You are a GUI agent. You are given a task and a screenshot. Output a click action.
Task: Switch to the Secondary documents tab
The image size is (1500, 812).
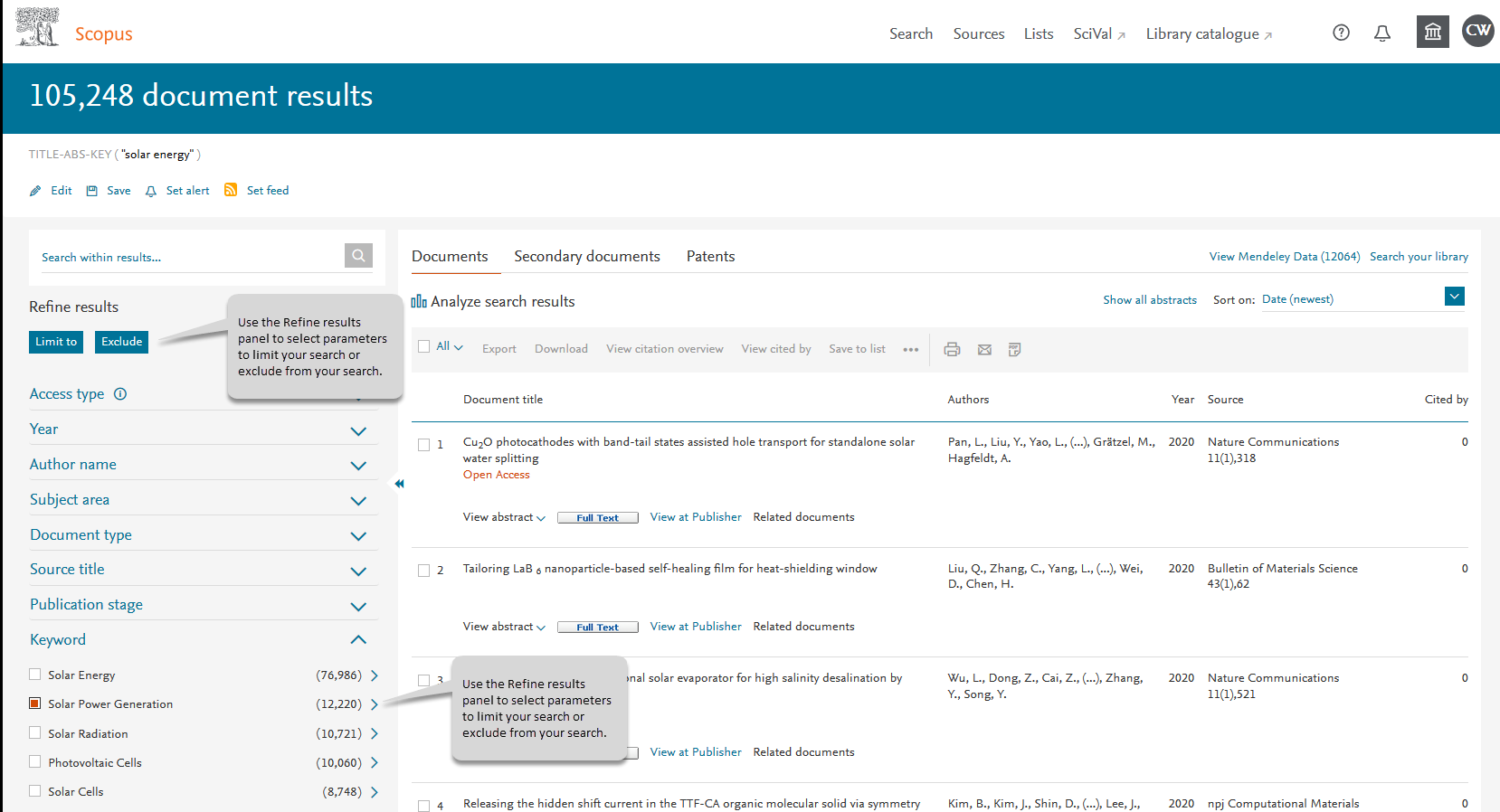(587, 257)
